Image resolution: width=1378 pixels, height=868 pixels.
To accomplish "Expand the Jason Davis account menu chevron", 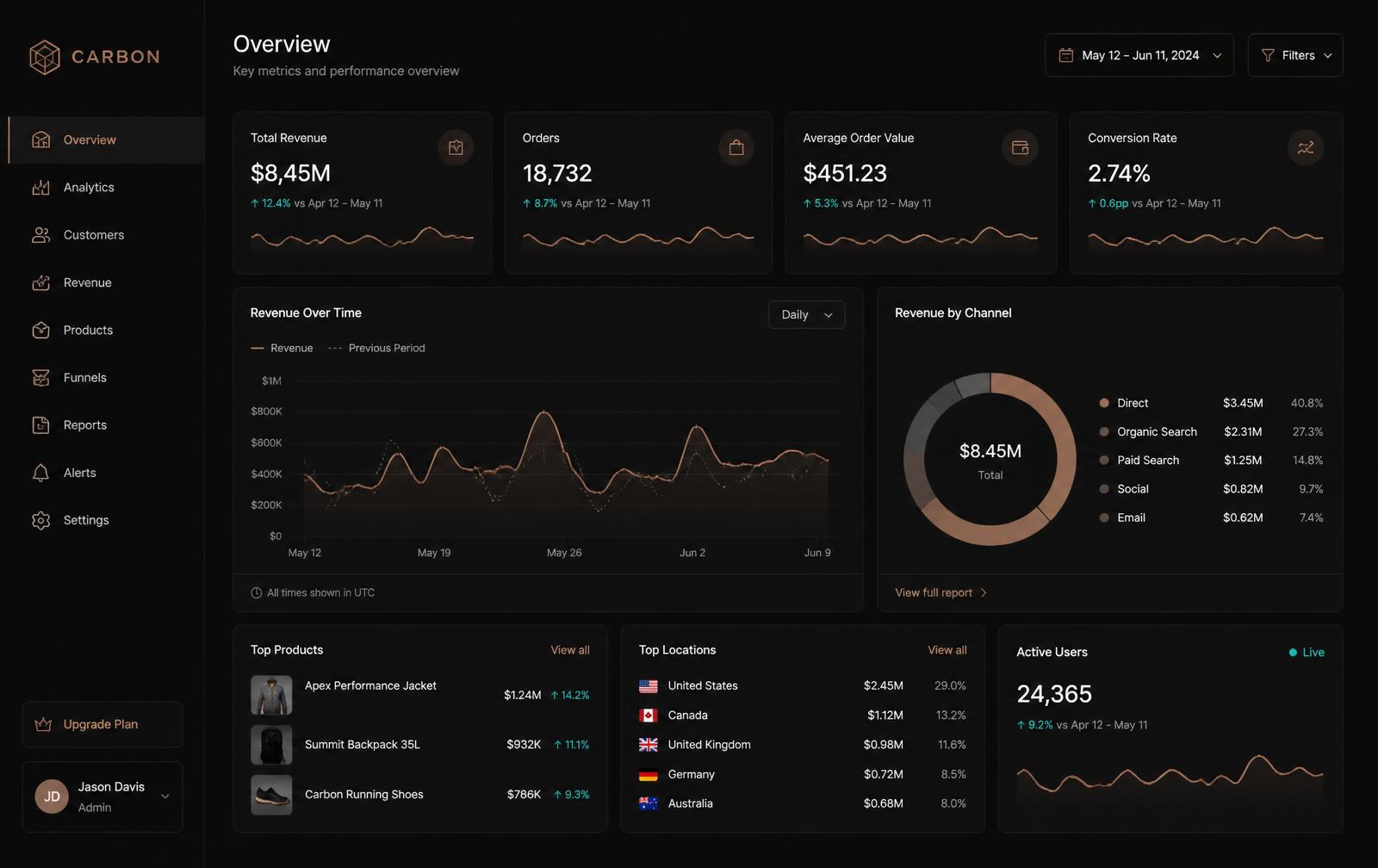I will [165, 797].
